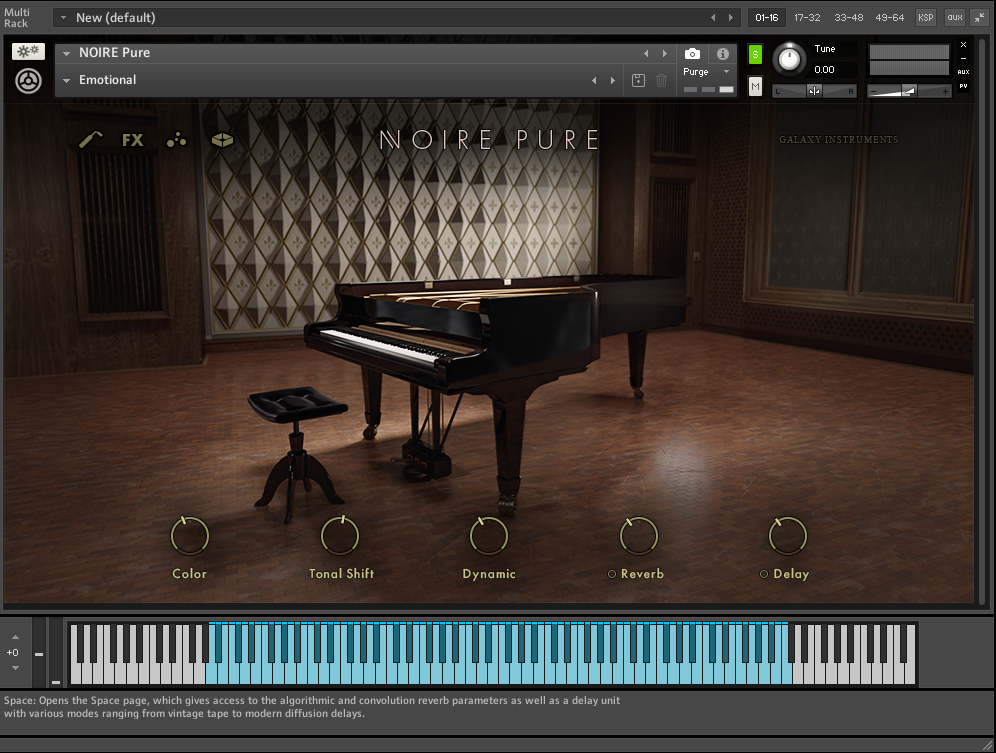Click the Native Instruments logo icon under the snowflake
The height and width of the screenshot is (753, 996).
tap(29, 81)
